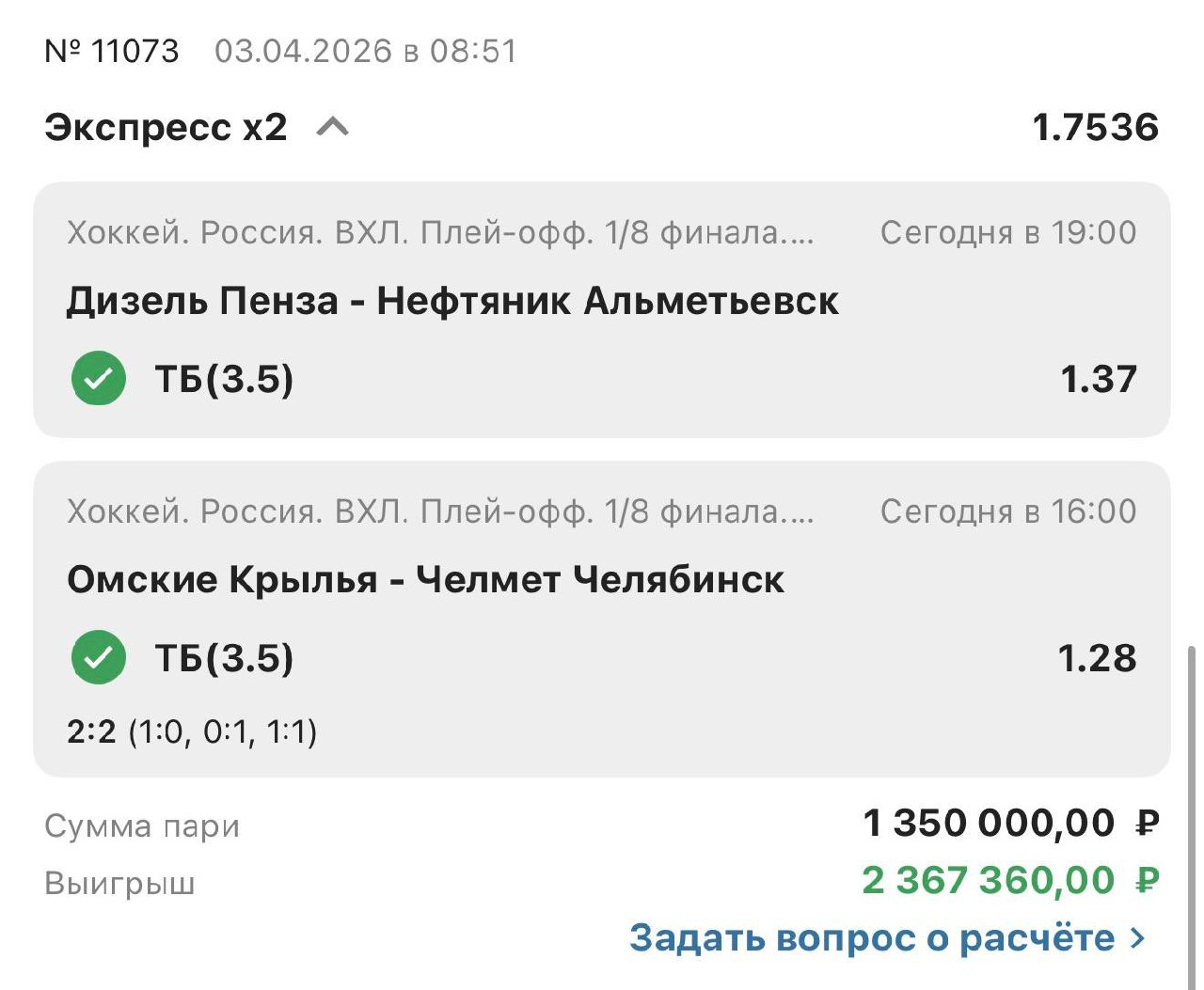
Task: Click the 1.28 odds value
Action: (1097, 658)
